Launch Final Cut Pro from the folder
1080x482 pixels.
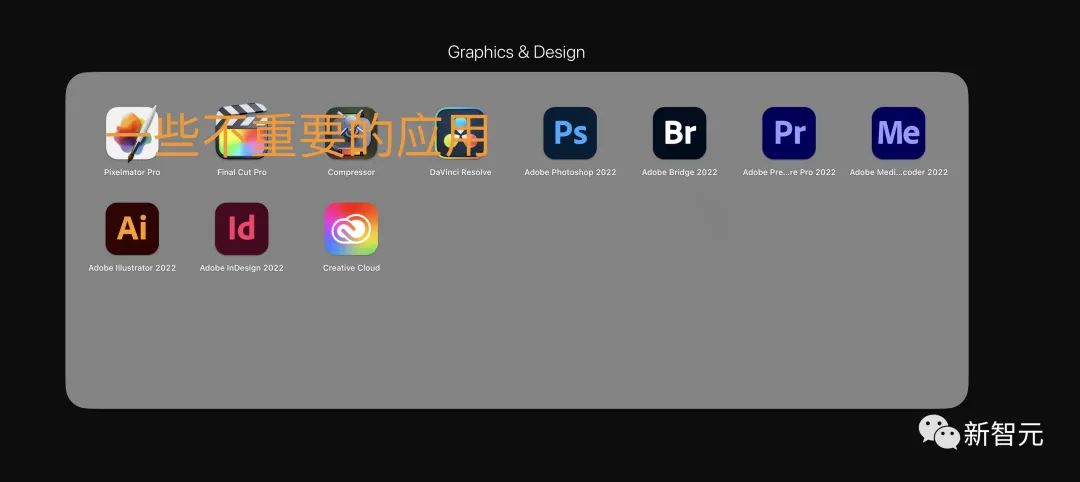(x=242, y=132)
